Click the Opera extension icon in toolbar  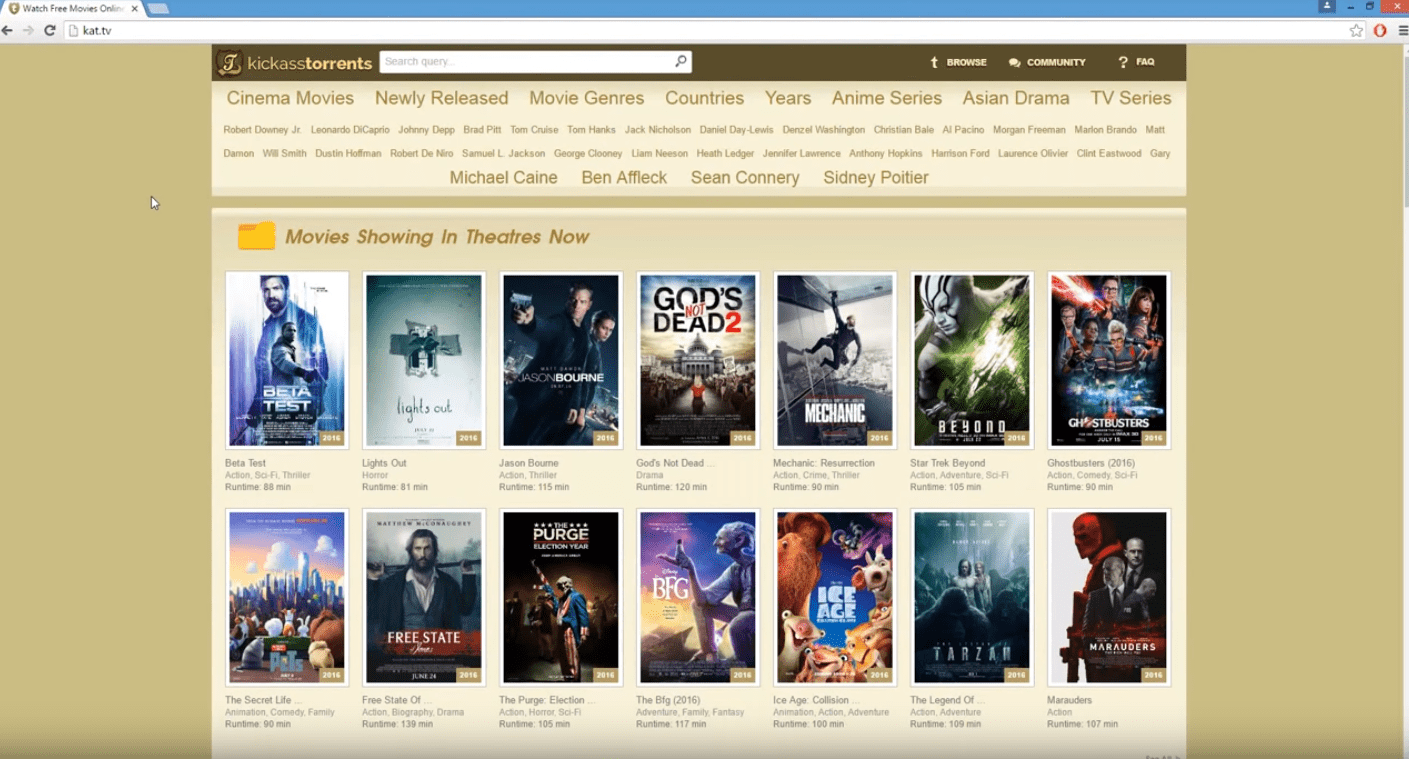click(1380, 31)
